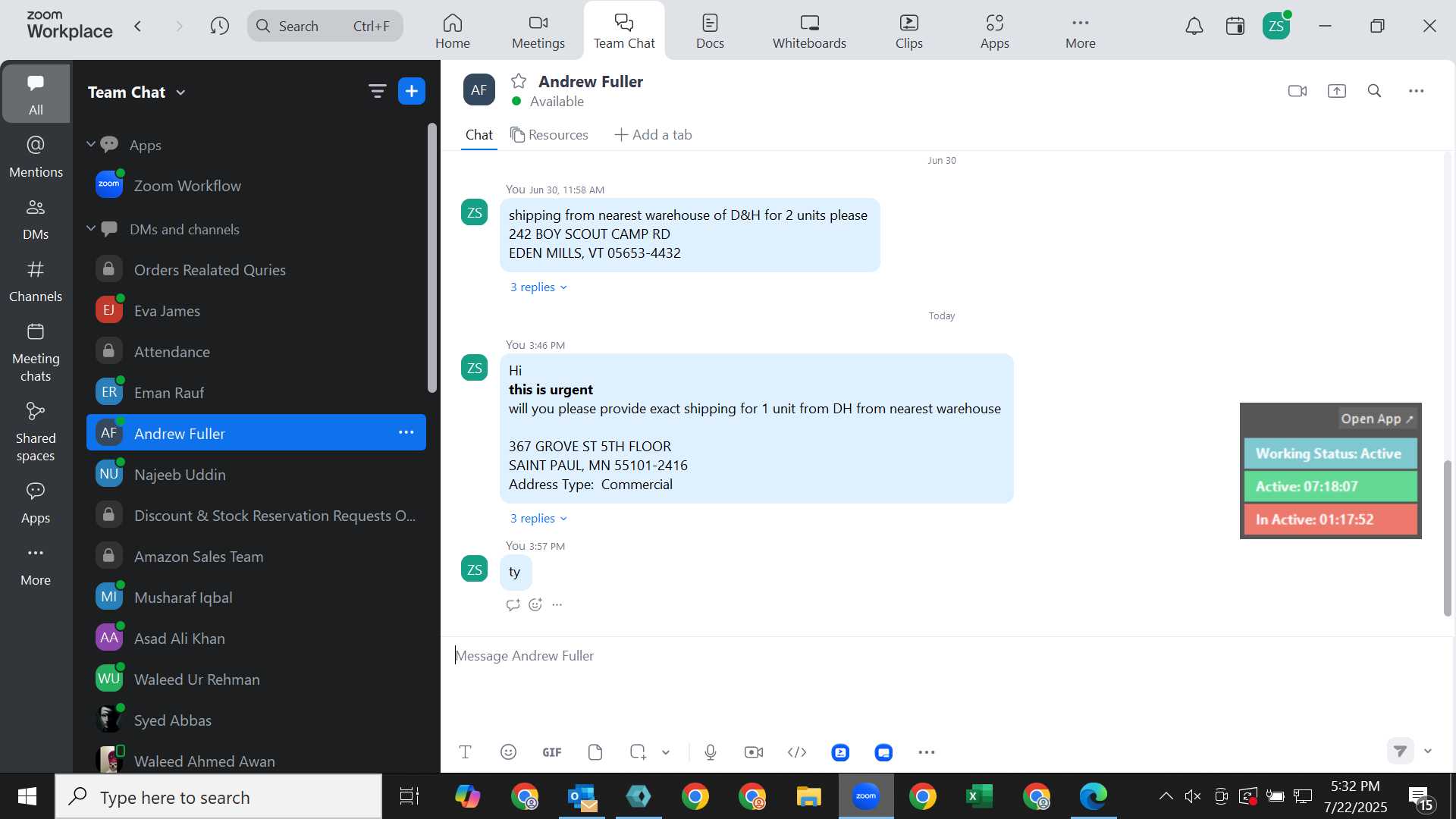Screen dimensions: 1456x819
Task: Open the Meetings tab
Action: 538,31
